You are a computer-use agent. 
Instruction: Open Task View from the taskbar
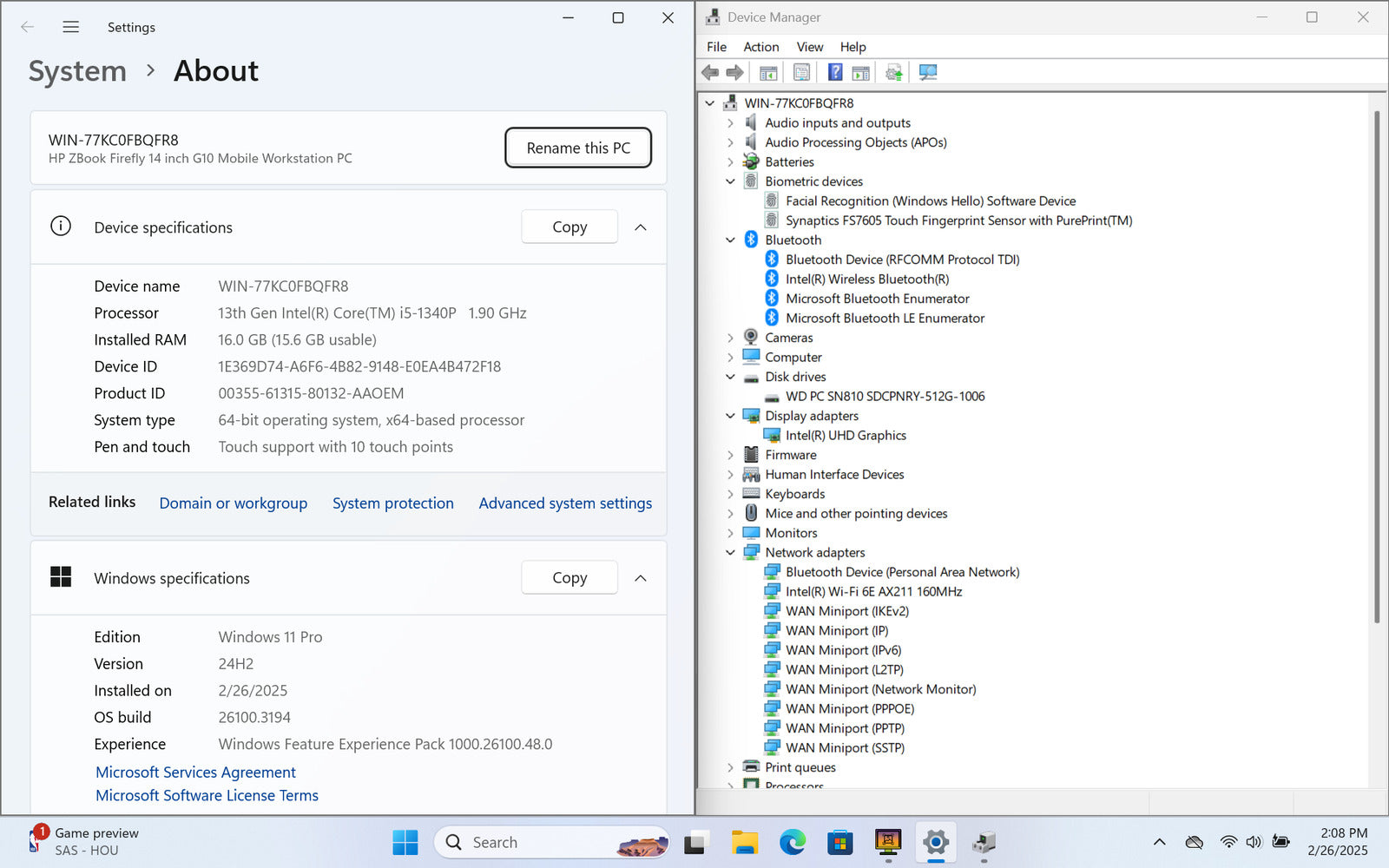(x=695, y=842)
